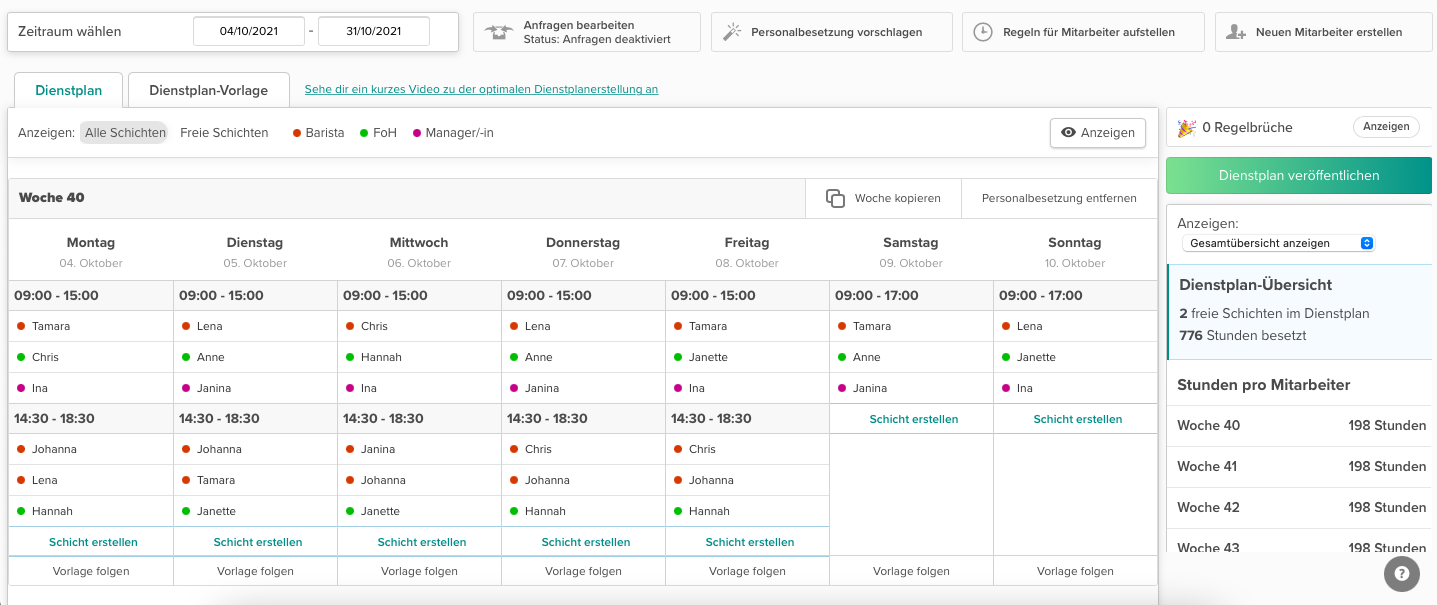This screenshot has height=605, width=1437.
Task: Click Vorlage folgen for Donnerstag
Action: pos(583,571)
